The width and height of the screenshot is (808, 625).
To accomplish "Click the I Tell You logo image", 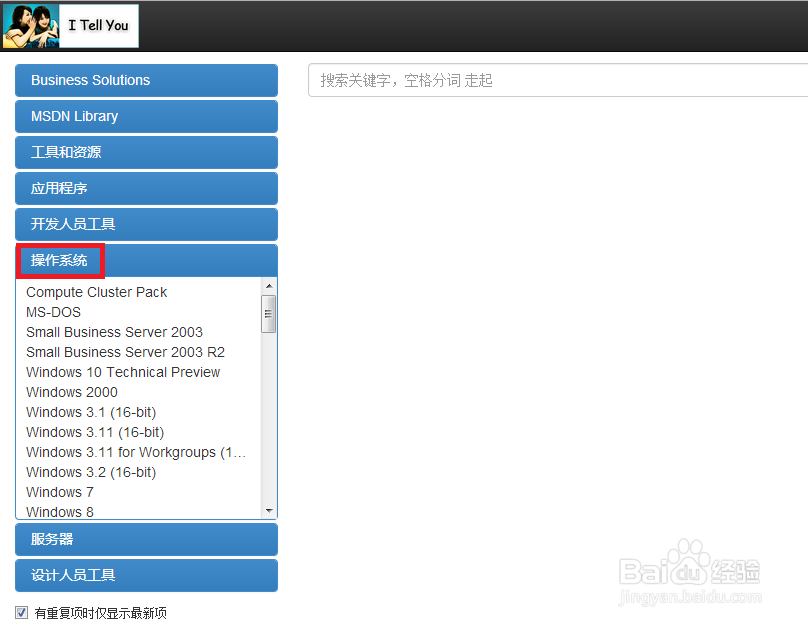I will click(x=71, y=26).
